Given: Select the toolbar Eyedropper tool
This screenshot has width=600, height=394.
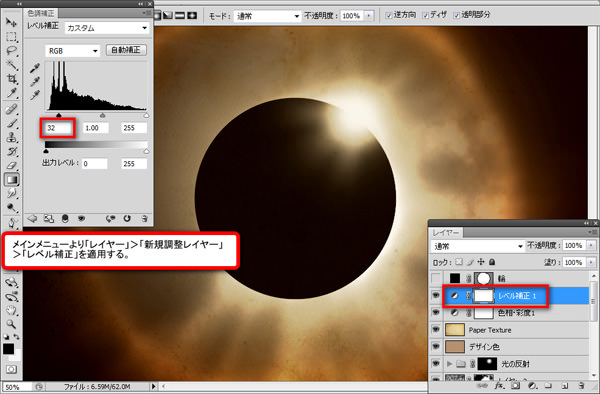Looking at the screenshot, I should [x=11, y=93].
